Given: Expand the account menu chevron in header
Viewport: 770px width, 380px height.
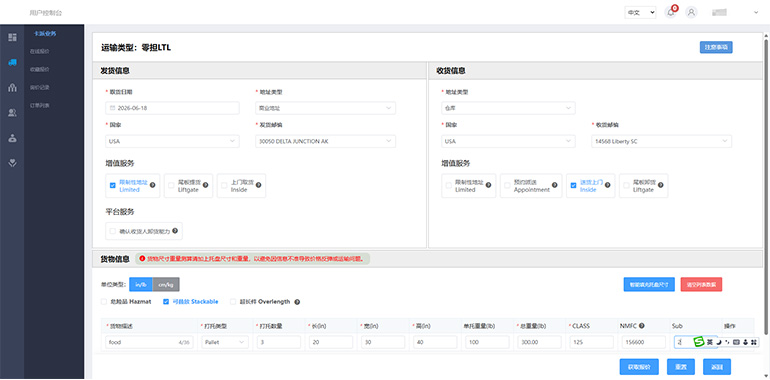Looking at the screenshot, I should [756, 13].
